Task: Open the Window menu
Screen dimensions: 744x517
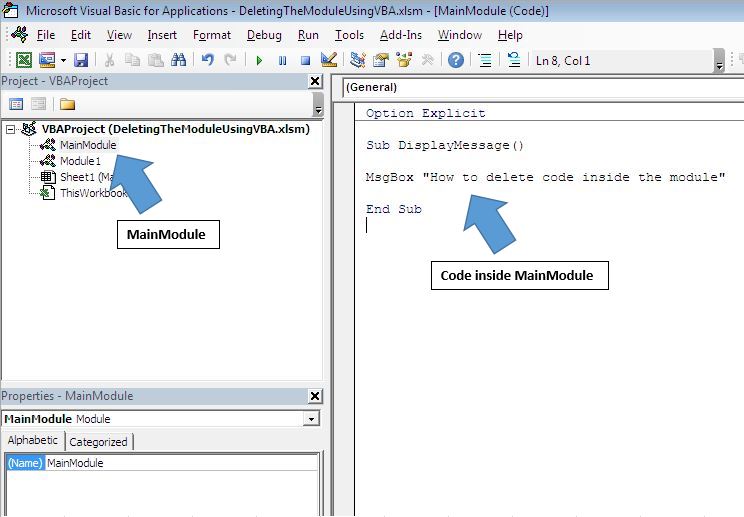Action: (x=459, y=35)
